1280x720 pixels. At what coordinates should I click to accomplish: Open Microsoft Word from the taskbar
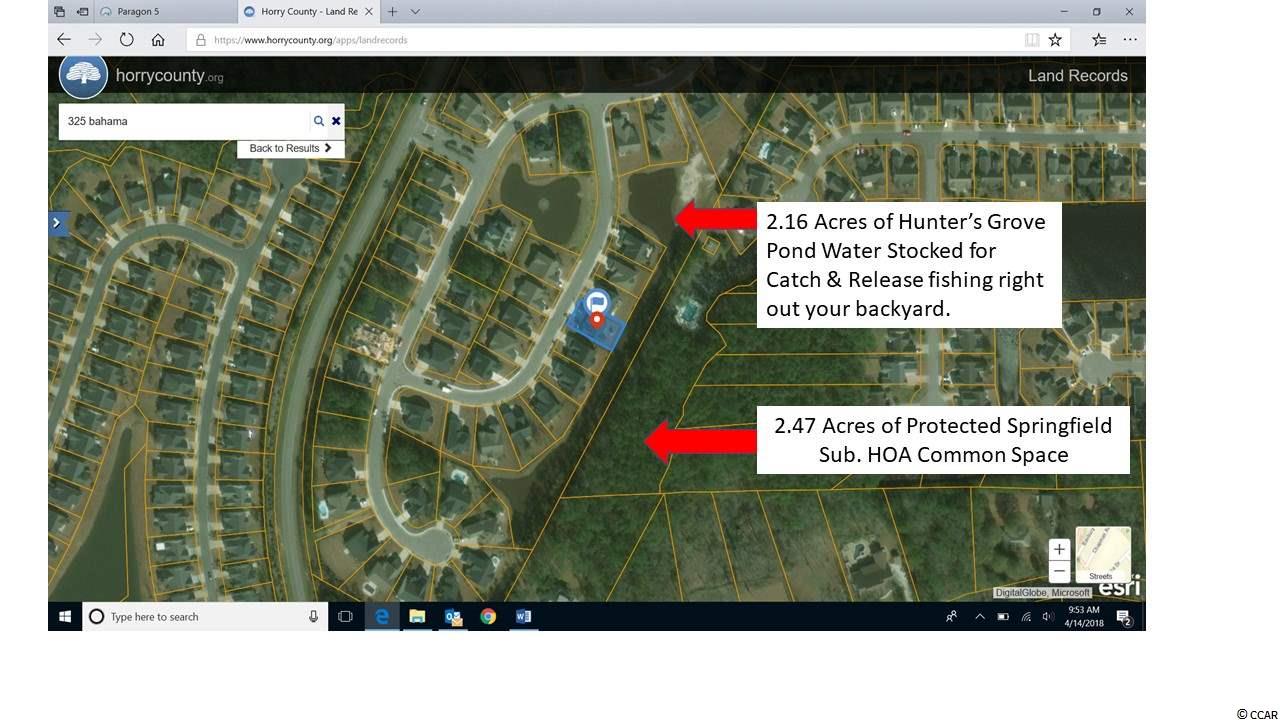point(523,617)
